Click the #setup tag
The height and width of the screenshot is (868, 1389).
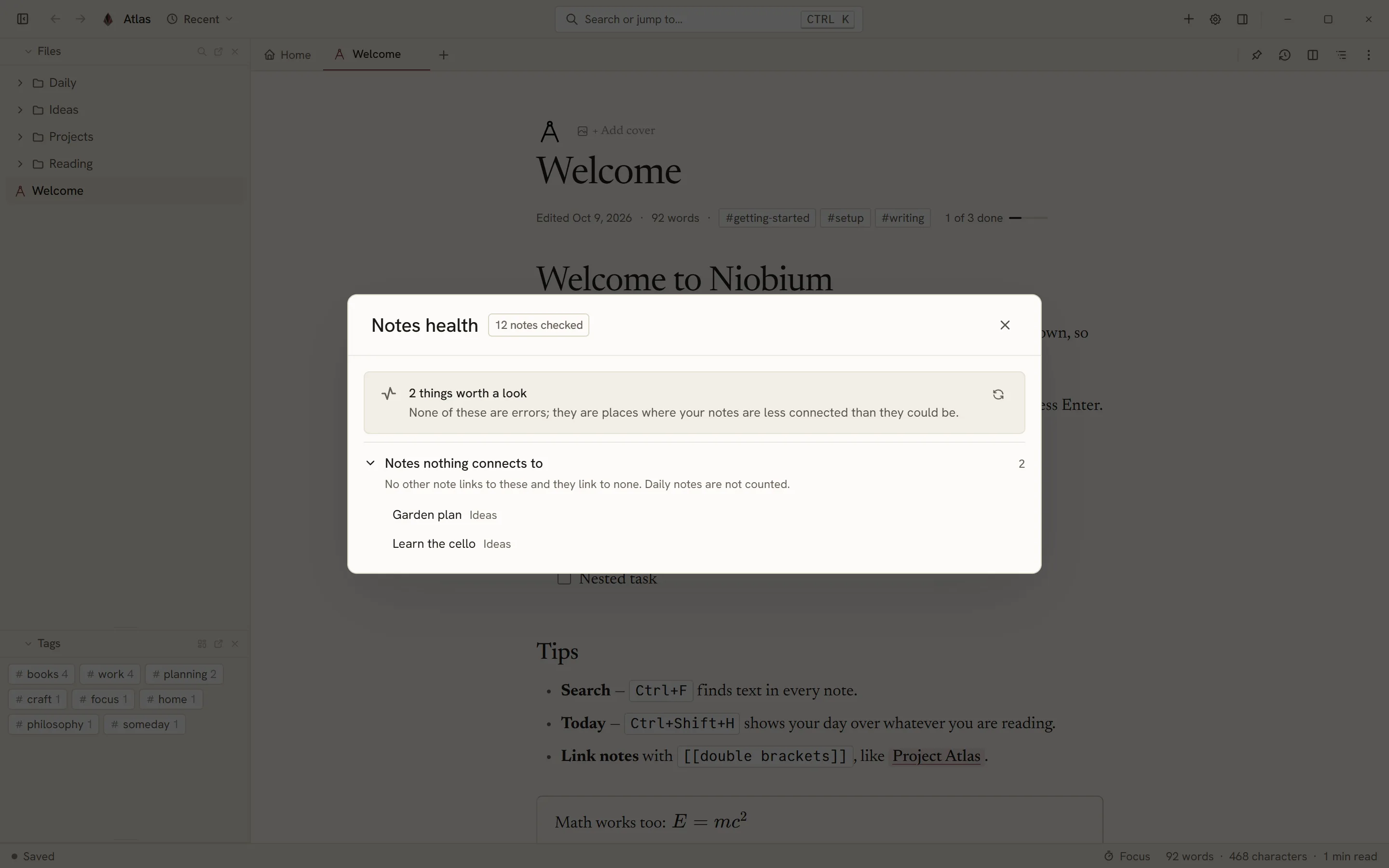click(x=845, y=218)
